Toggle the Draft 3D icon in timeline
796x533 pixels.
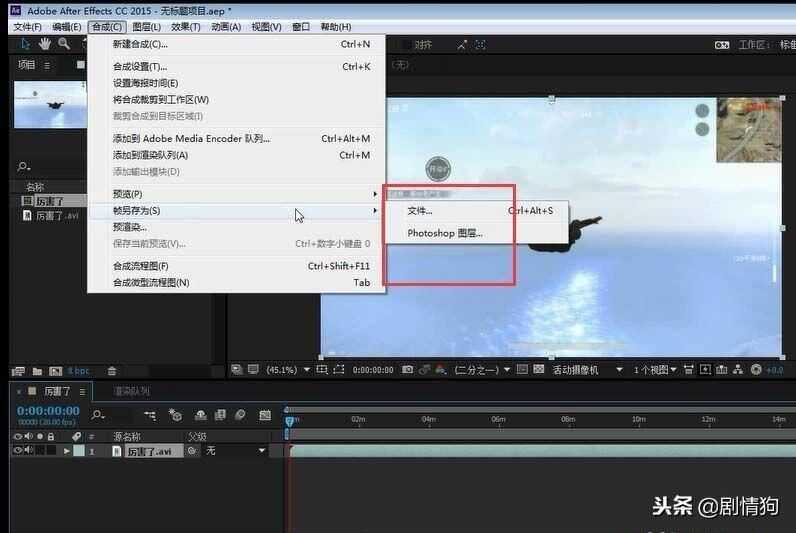tap(175, 415)
